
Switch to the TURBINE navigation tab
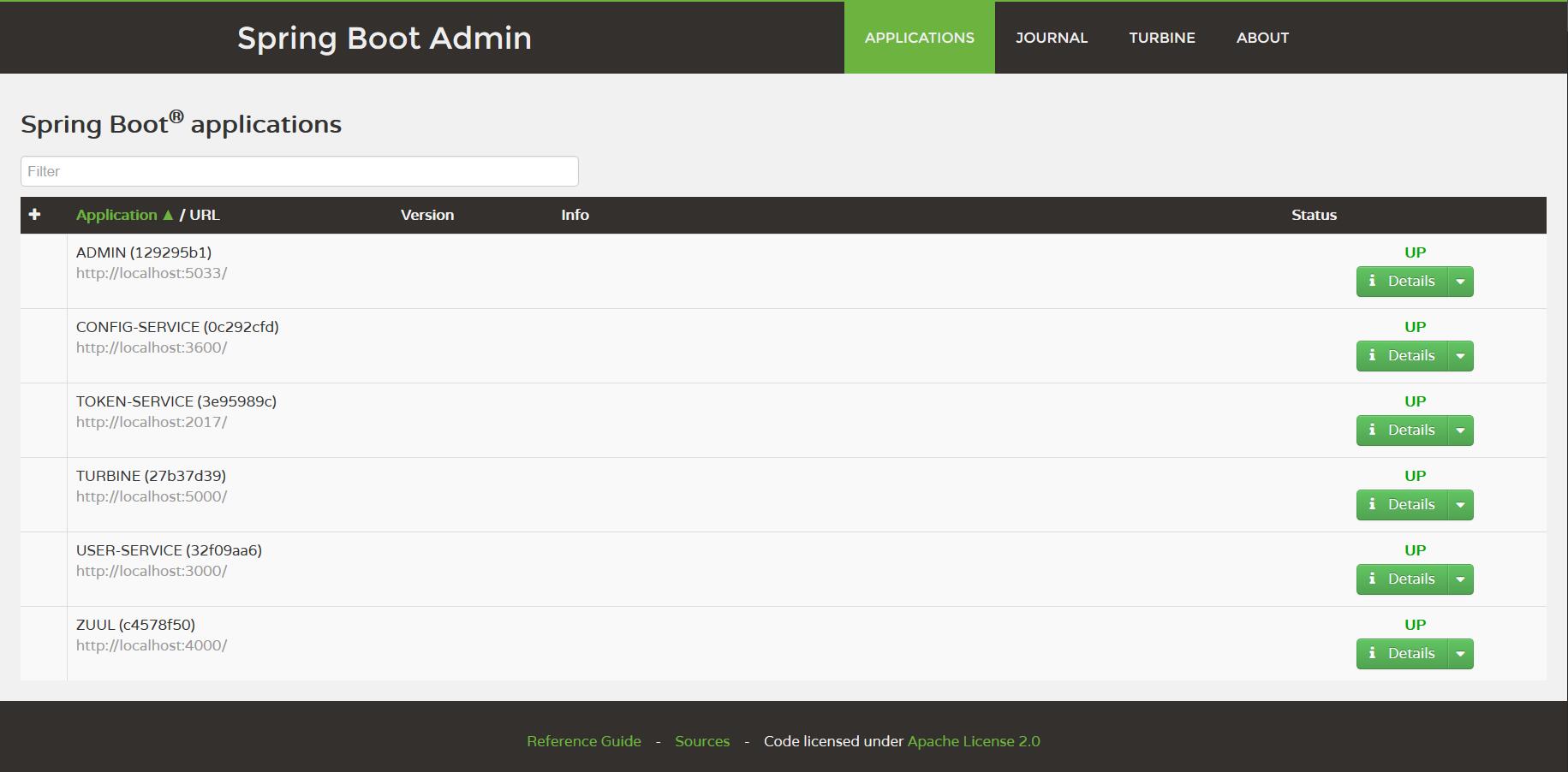click(1162, 38)
